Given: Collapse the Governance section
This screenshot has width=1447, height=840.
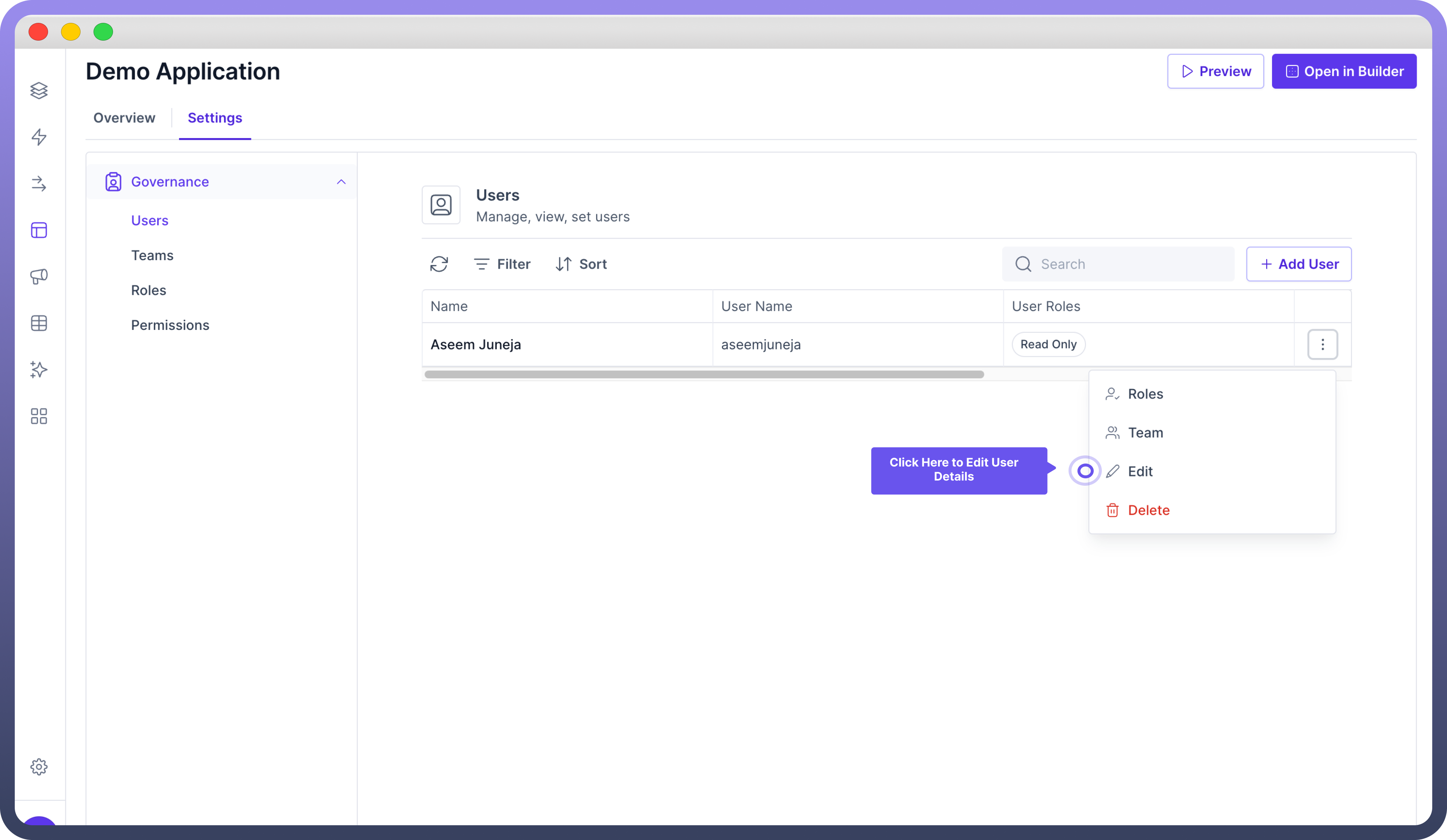Looking at the screenshot, I should [341, 182].
